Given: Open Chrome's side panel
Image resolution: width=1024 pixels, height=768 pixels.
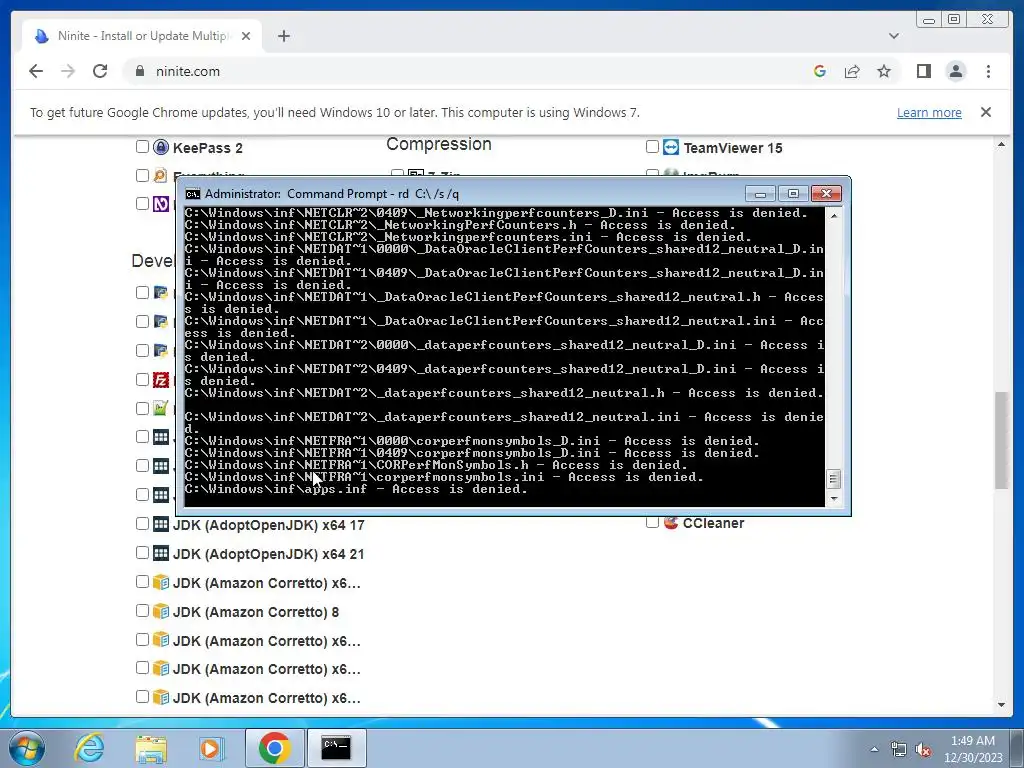Looking at the screenshot, I should coord(923,71).
